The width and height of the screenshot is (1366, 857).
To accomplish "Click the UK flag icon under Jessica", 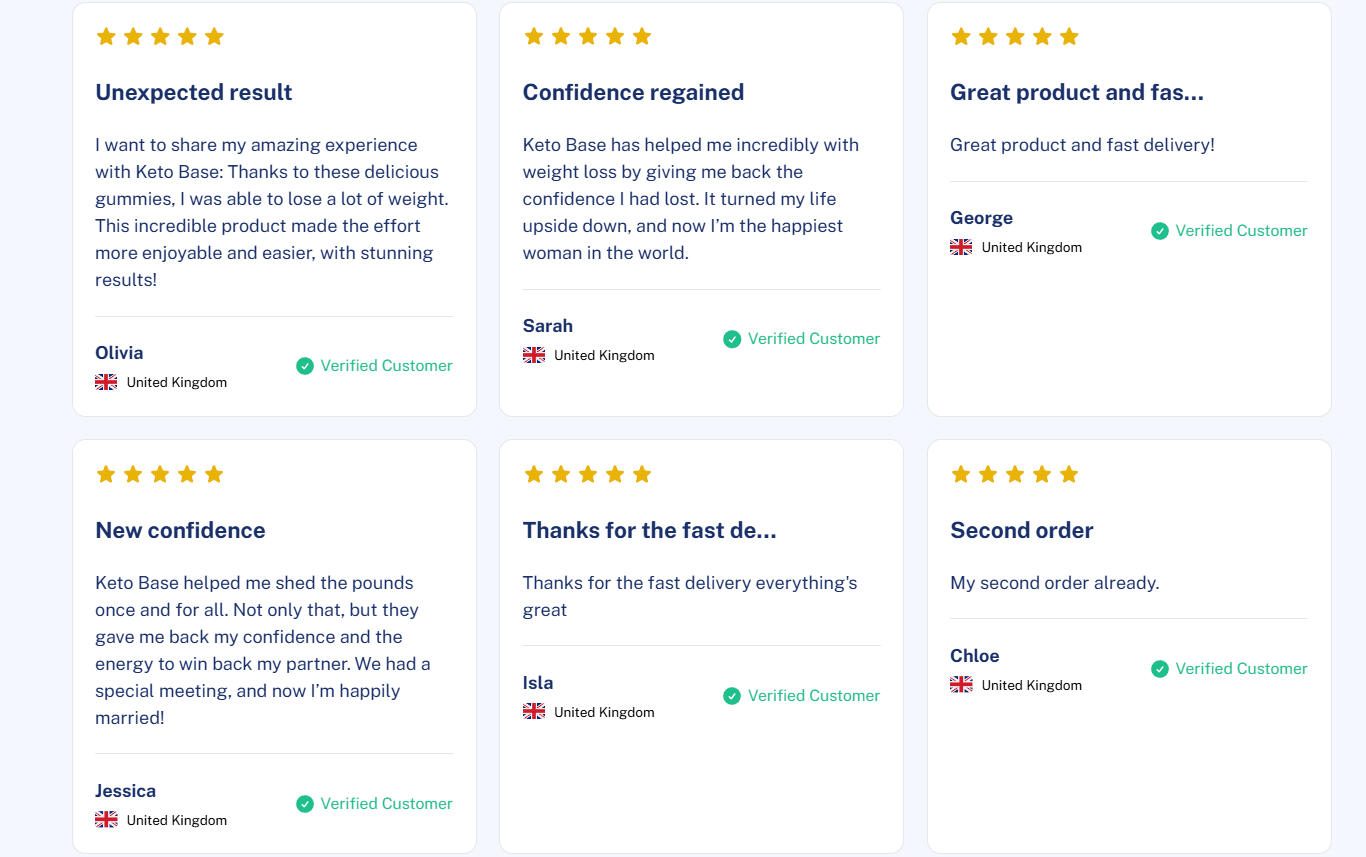I will coord(106,820).
